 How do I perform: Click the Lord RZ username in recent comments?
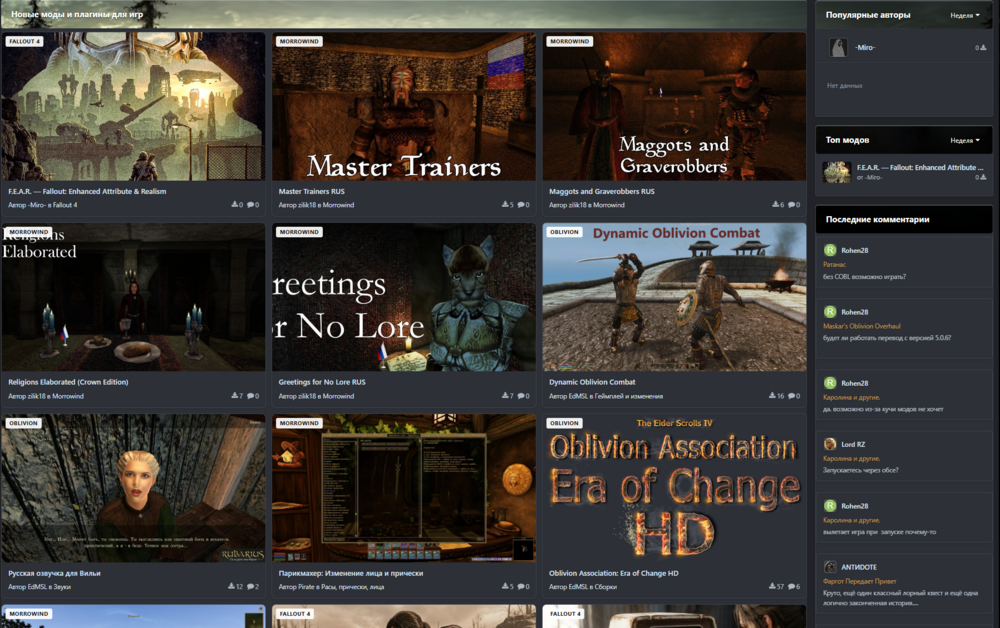coord(853,444)
